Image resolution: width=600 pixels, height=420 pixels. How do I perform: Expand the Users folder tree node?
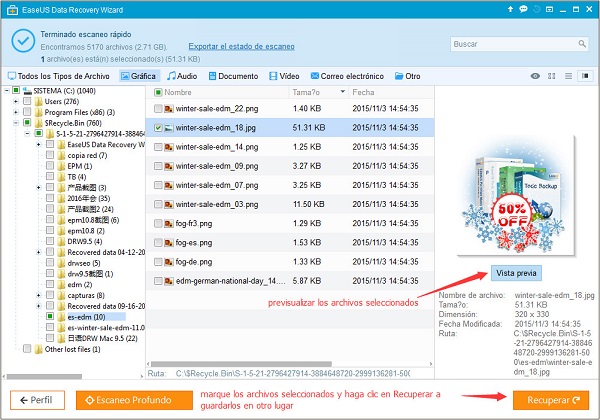pos(16,101)
